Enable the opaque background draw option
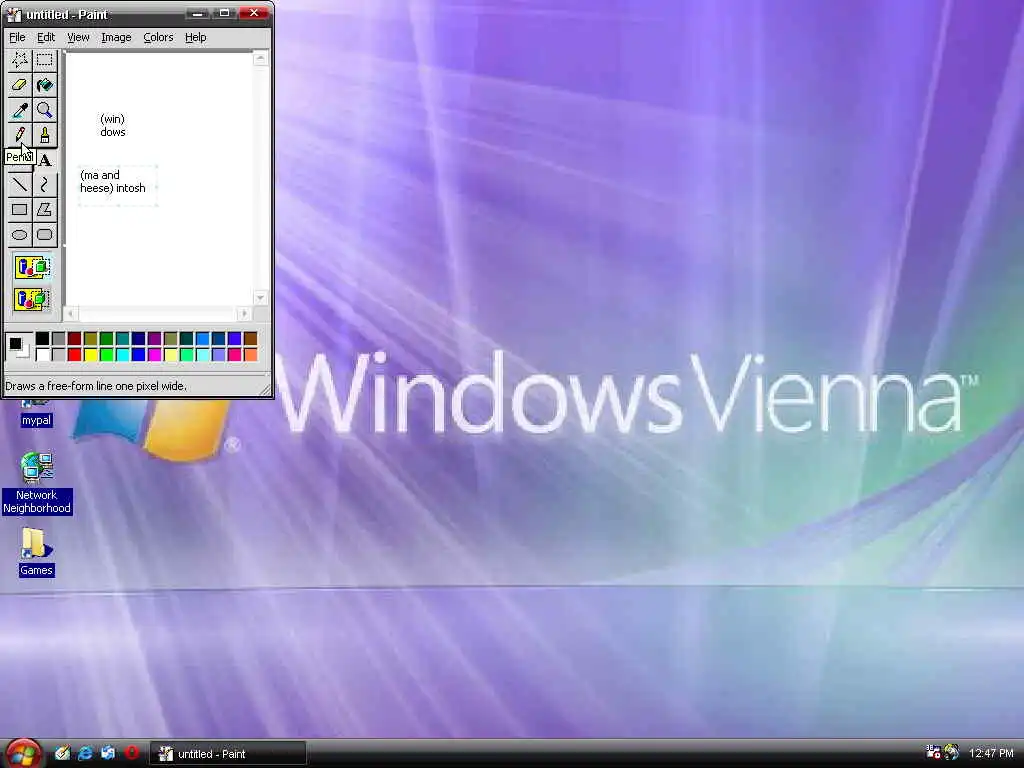The height and width of the screenshot is (768, 1024). pyautogui.click(x=33, y=267)
